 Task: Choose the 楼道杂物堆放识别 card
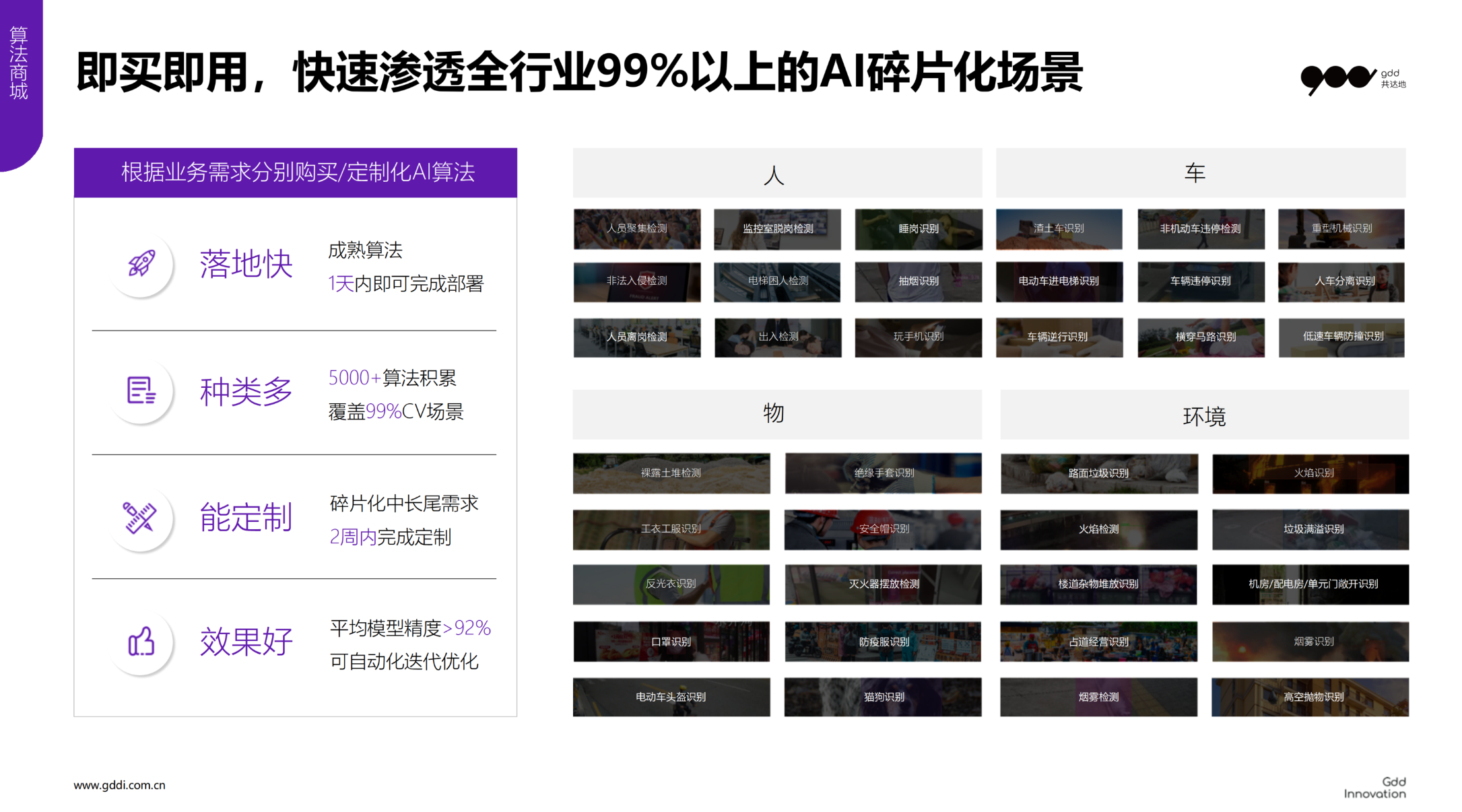(1099, 584)
